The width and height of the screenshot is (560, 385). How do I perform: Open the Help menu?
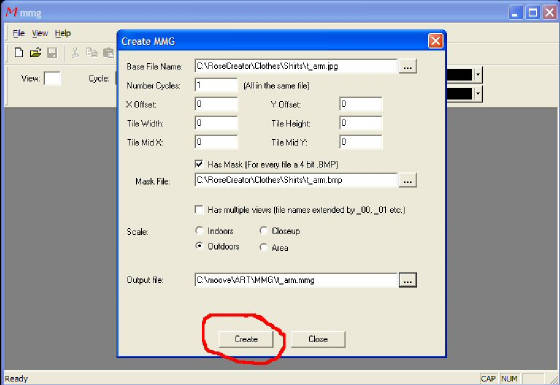[x=63, y=33]
